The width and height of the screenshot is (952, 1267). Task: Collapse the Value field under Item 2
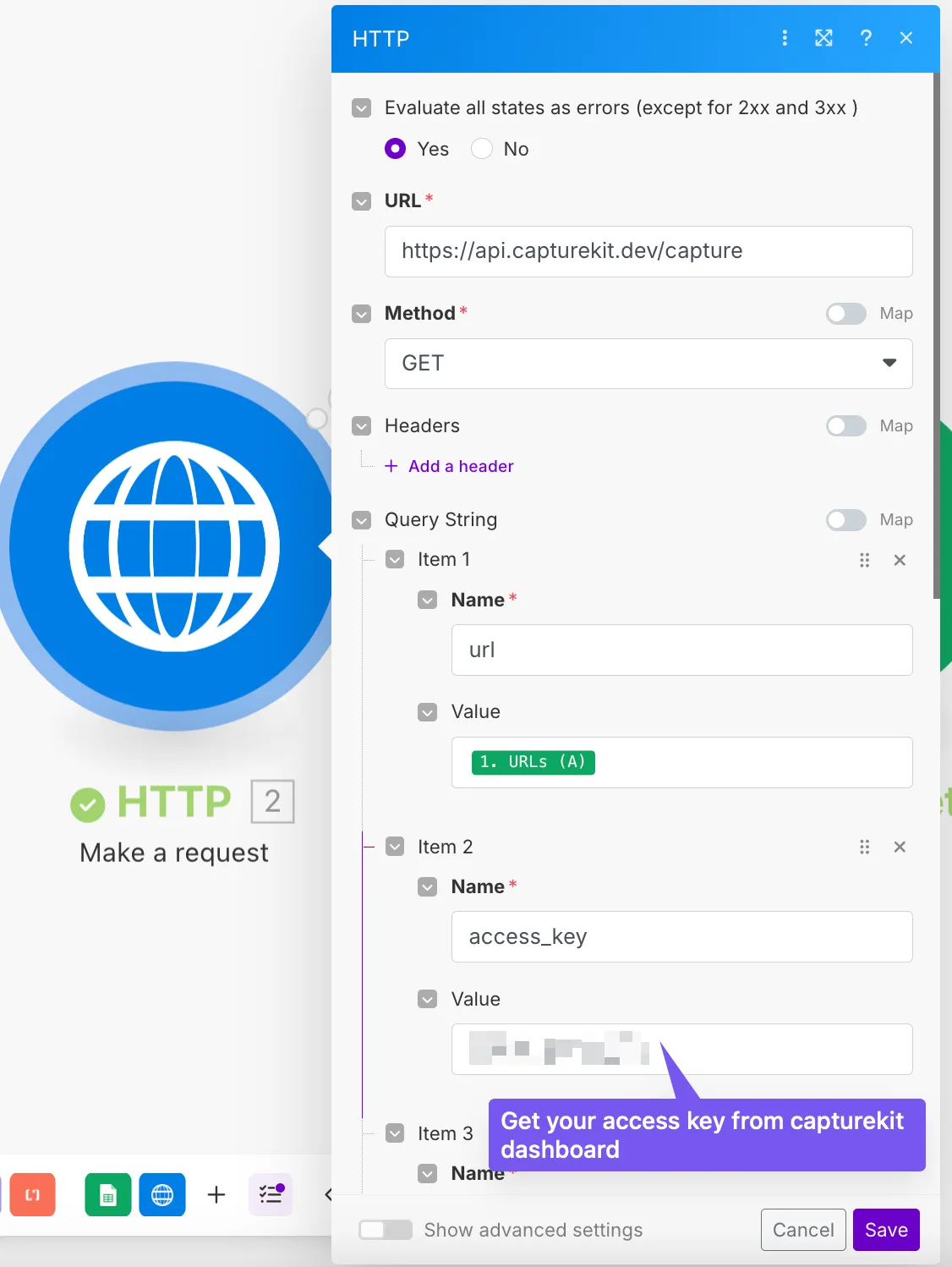pyautogui.click(x=428, y=1000)
